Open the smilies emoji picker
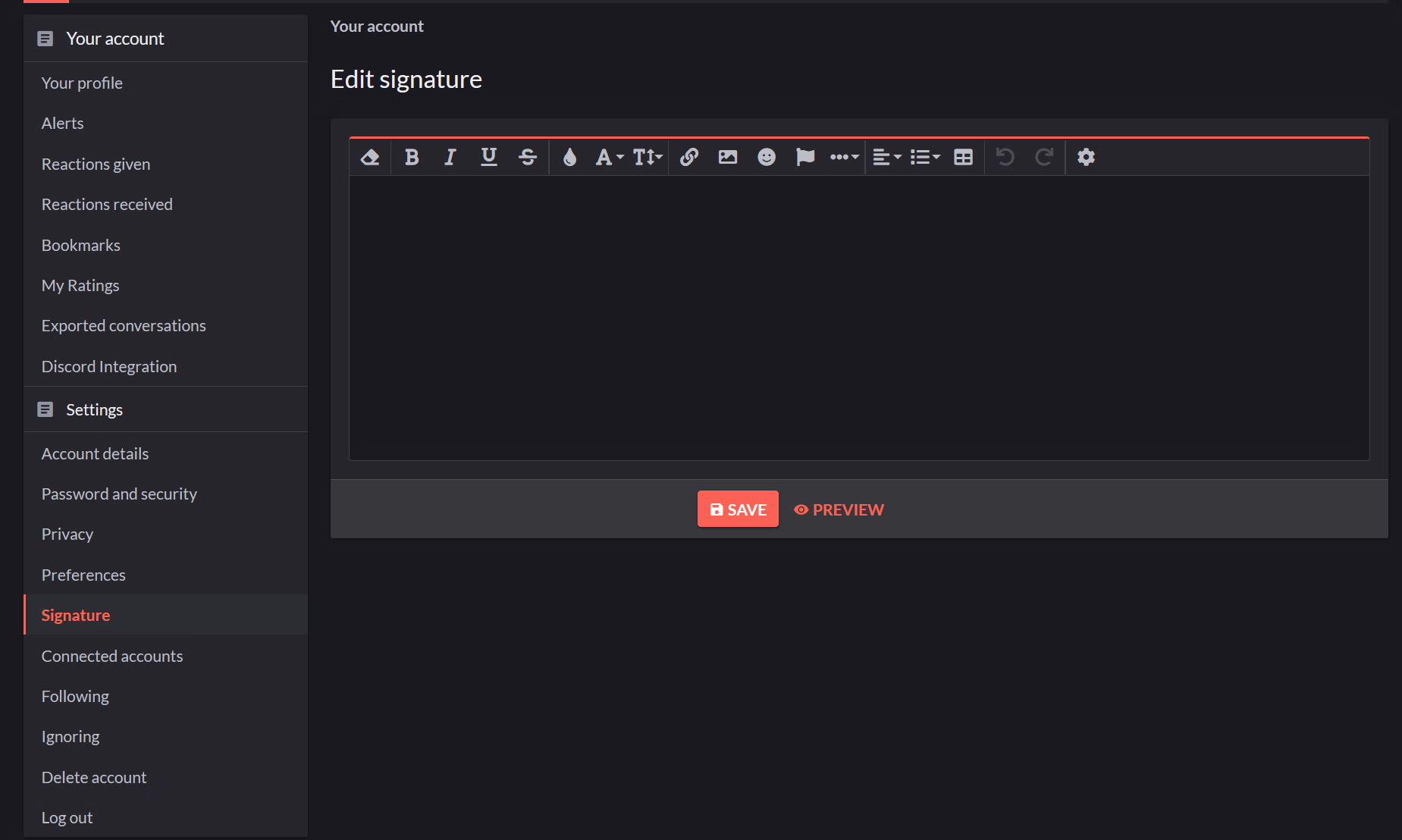This screenshot has width=1402, height=840. coord(767,157)
